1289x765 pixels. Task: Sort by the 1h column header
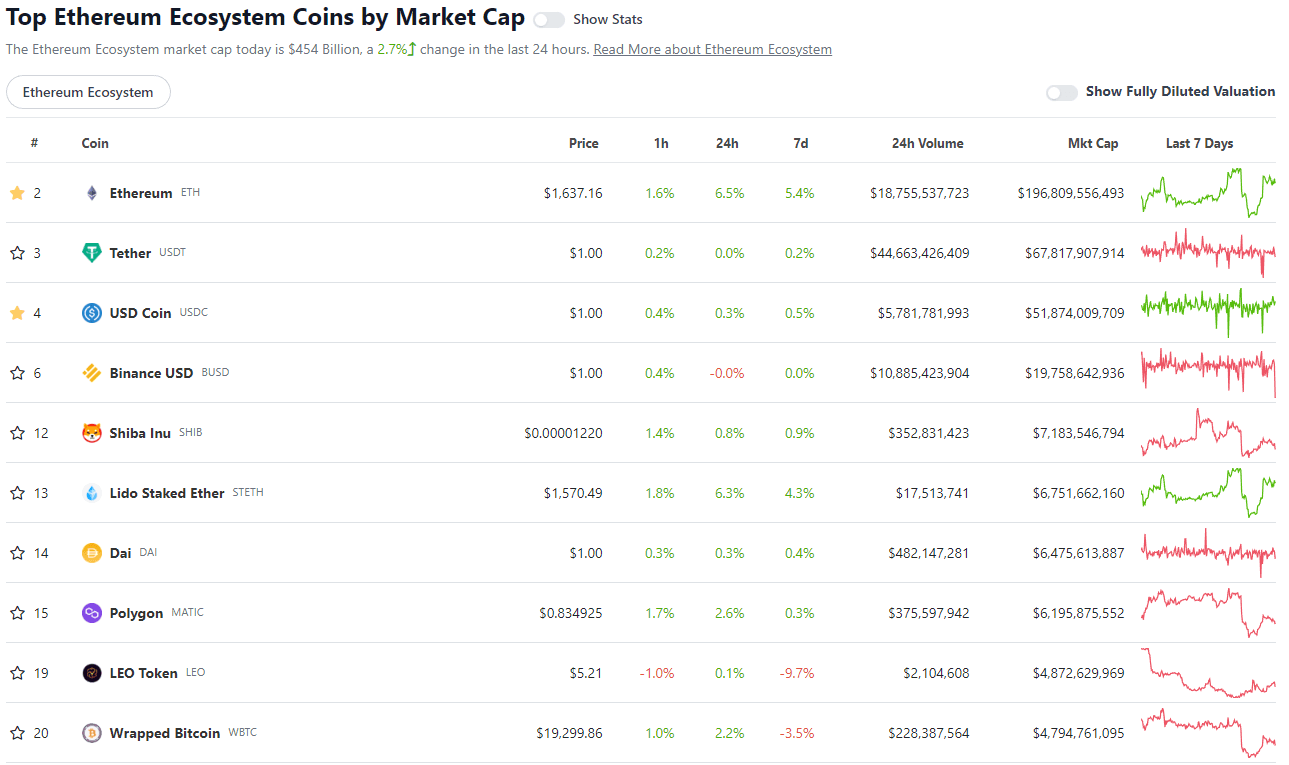click(x=661, y=143)
